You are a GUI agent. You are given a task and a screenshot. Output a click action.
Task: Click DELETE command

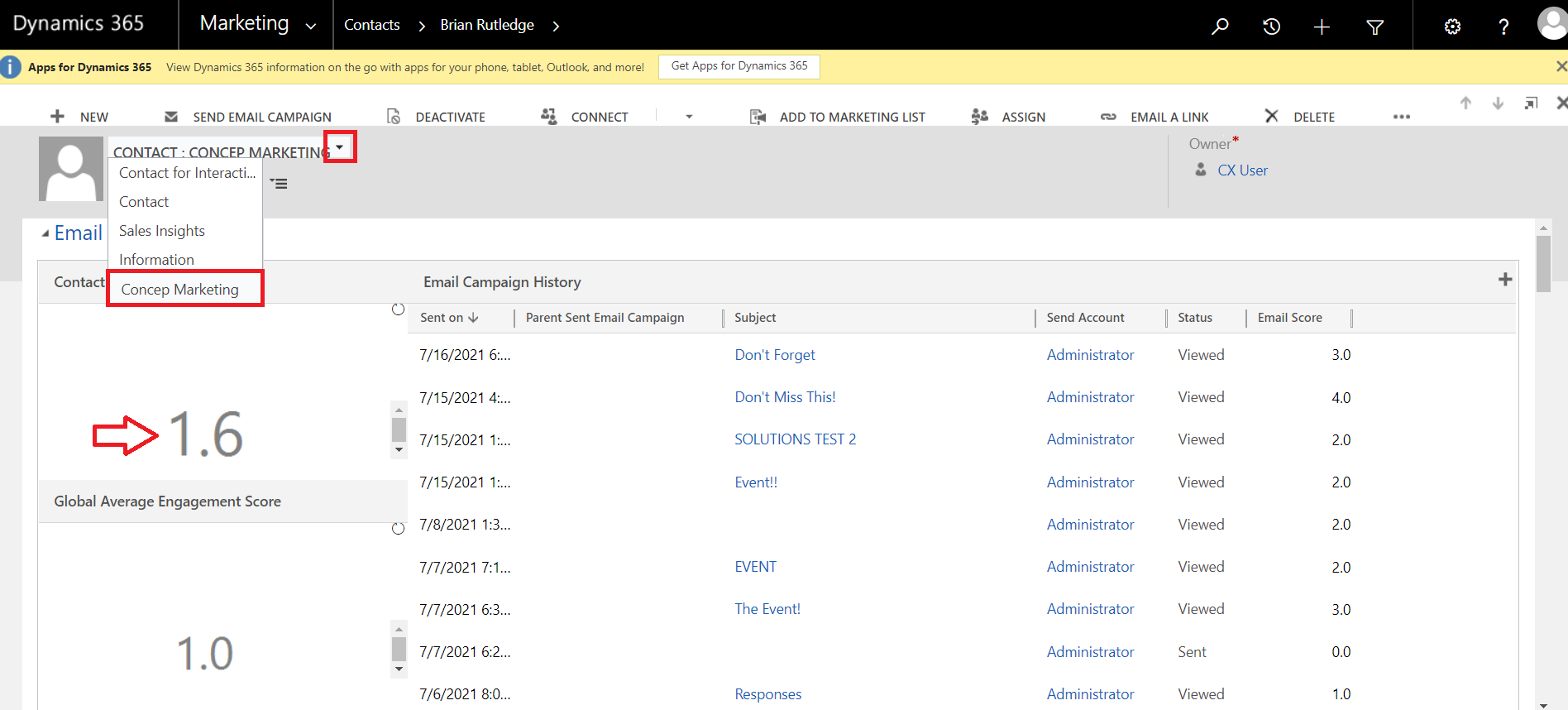1299,117
